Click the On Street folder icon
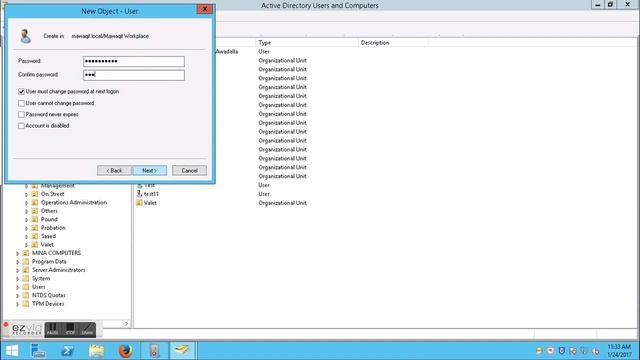 [x=35, y=194]
